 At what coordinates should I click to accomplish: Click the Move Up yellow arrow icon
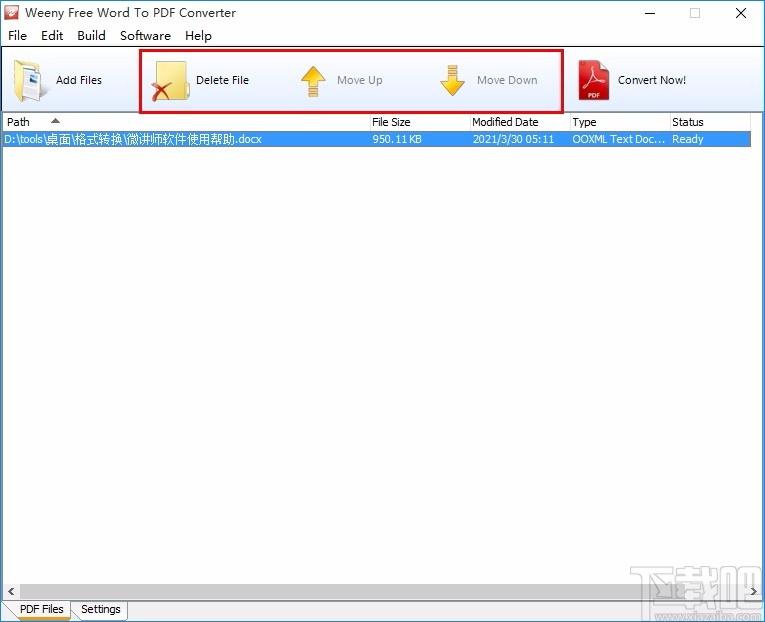[313, 81]
